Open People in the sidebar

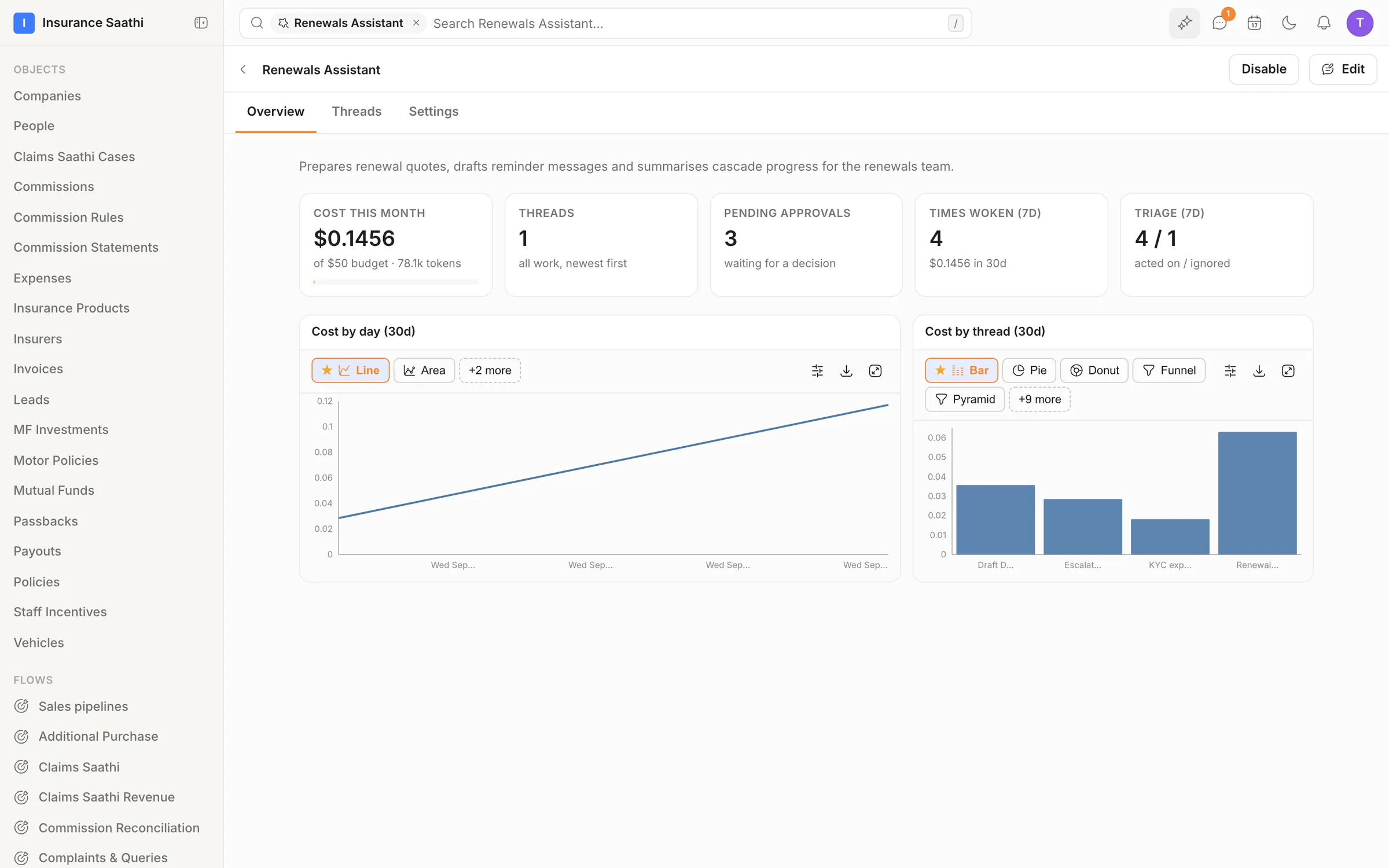34,126
